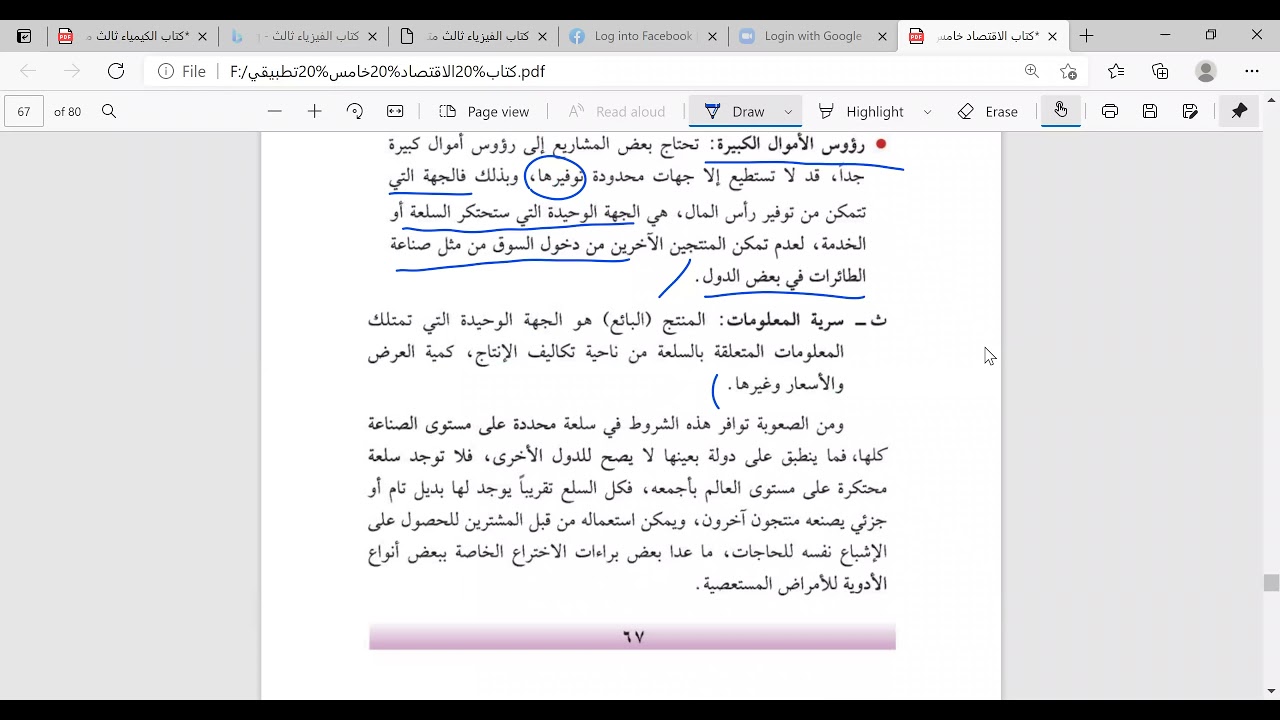Rotate the PDF page
The height and width of the screenshot is (720, 1280).
pyautogui.click(x=354, y=111)
